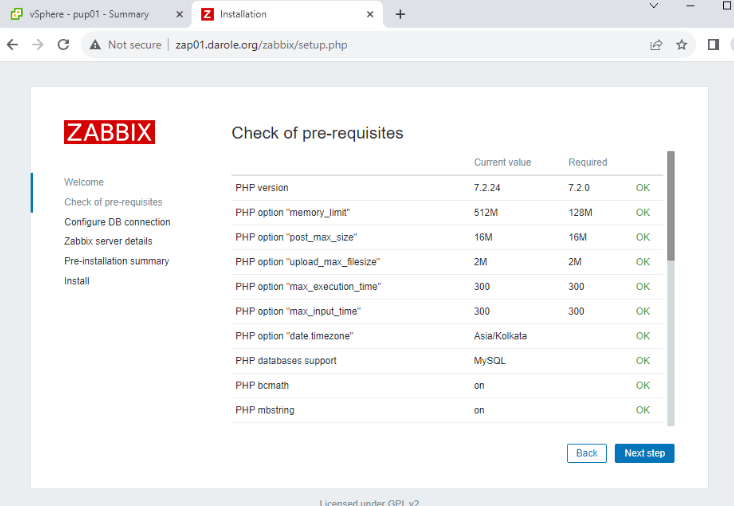Click PHP option "max_input_time" row label
Screen dimensions: 734x506
click(x=298, y=311)
